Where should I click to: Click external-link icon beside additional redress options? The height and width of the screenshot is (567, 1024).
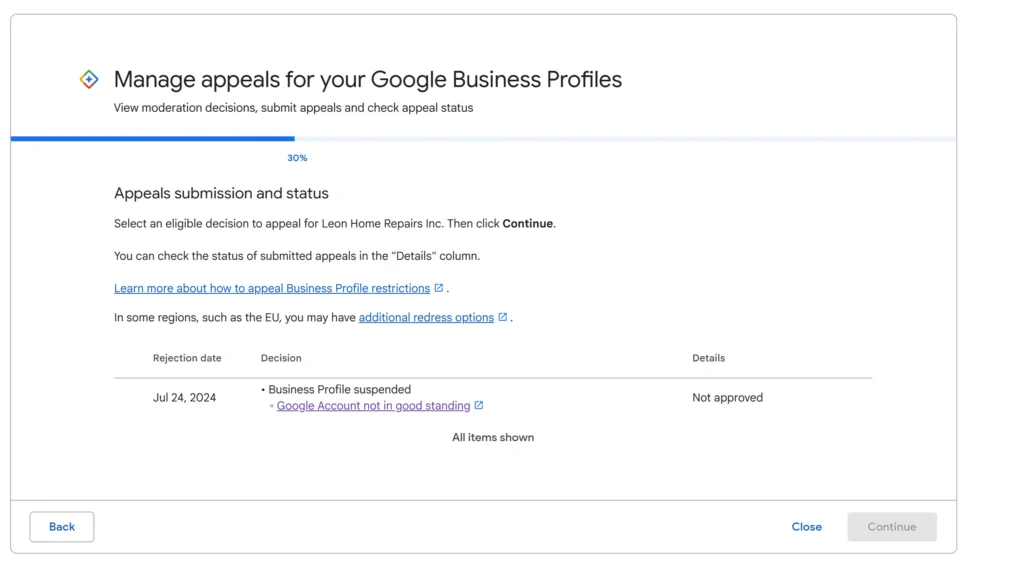click(x=503, y=317)
